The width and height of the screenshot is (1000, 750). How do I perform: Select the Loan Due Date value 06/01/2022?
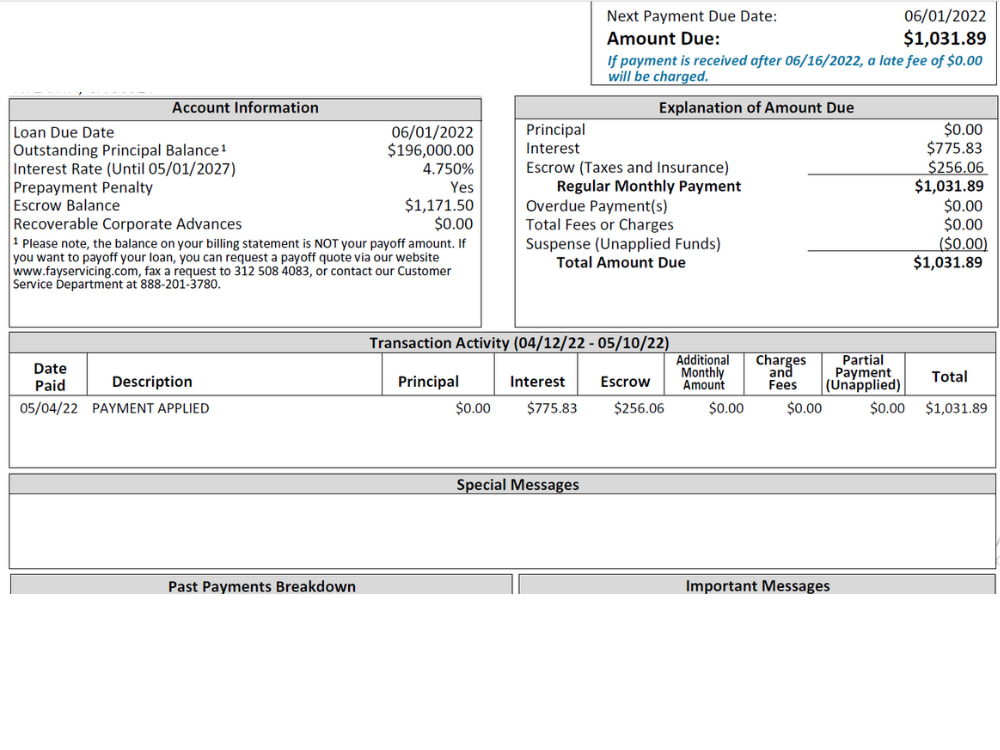tap(432, 133)
